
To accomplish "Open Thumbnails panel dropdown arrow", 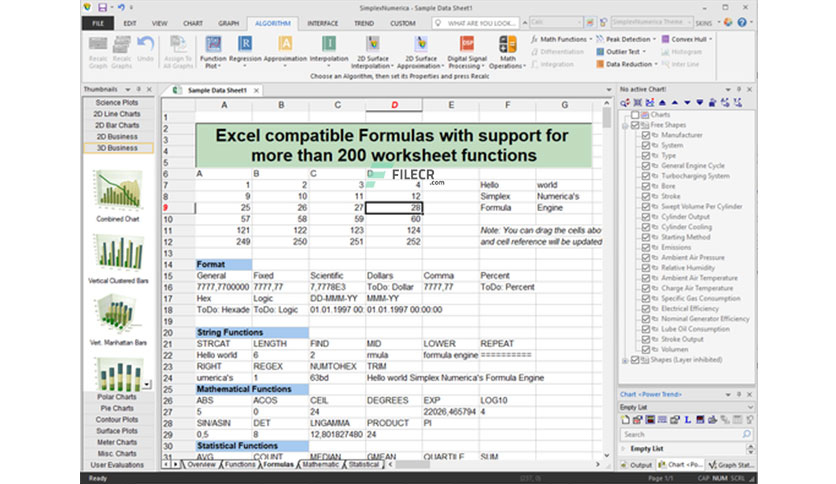I will 128,90.
